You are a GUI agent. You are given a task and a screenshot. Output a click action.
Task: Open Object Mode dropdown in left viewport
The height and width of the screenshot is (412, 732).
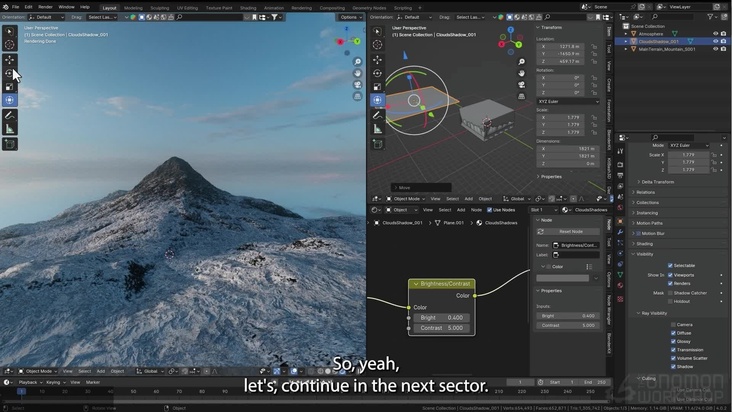[37, 371]
